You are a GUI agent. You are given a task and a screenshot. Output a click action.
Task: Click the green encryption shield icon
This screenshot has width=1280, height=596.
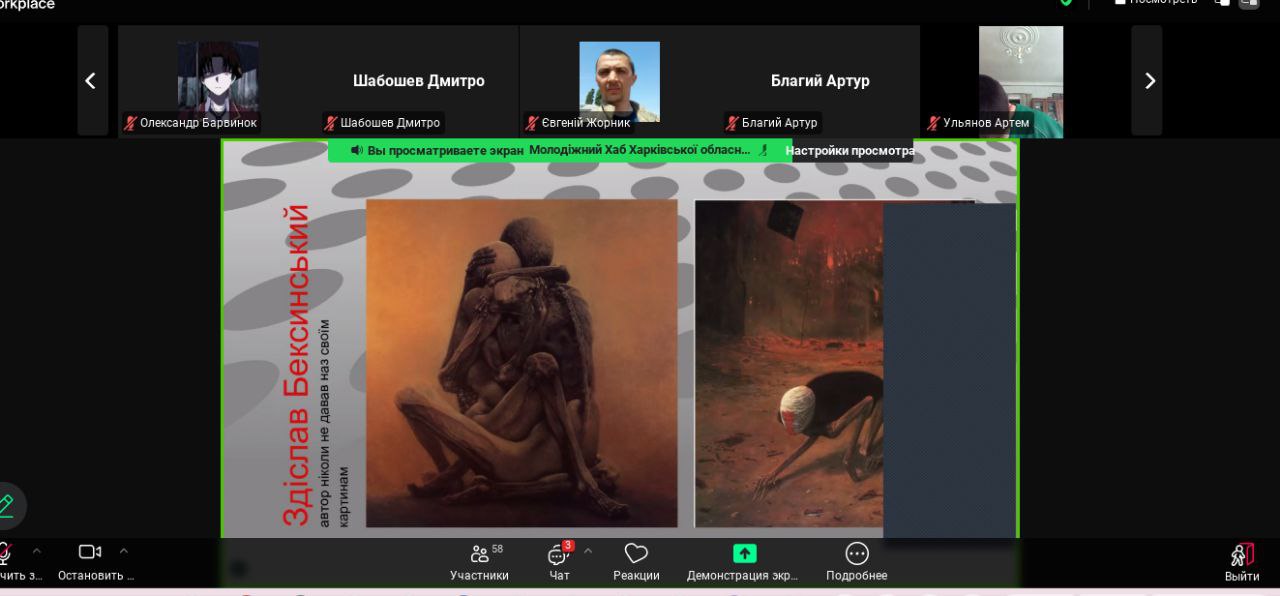pos(1066,3)
